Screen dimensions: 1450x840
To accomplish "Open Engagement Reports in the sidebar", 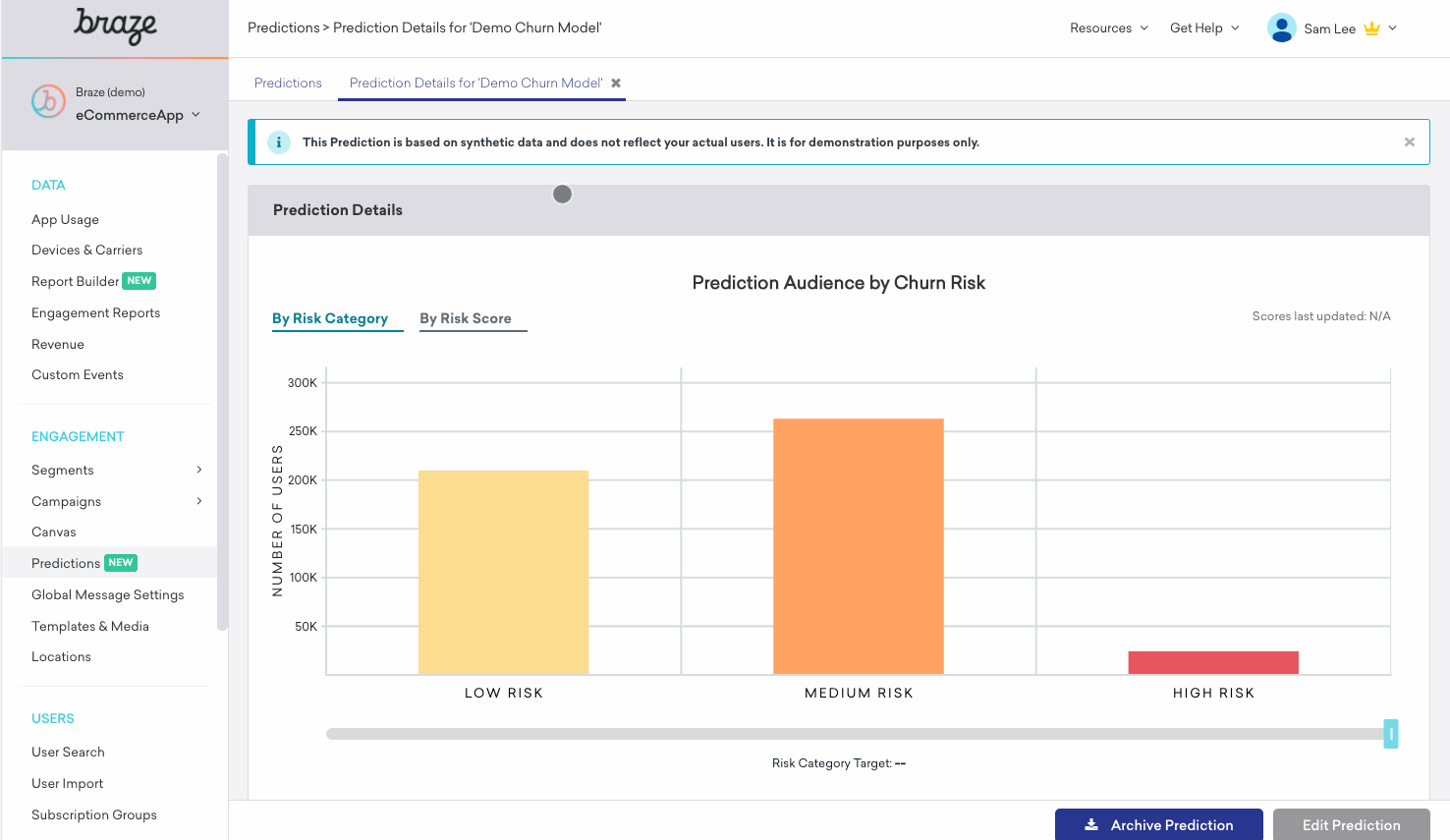I will pyautogui.click(x=95, y=313).
